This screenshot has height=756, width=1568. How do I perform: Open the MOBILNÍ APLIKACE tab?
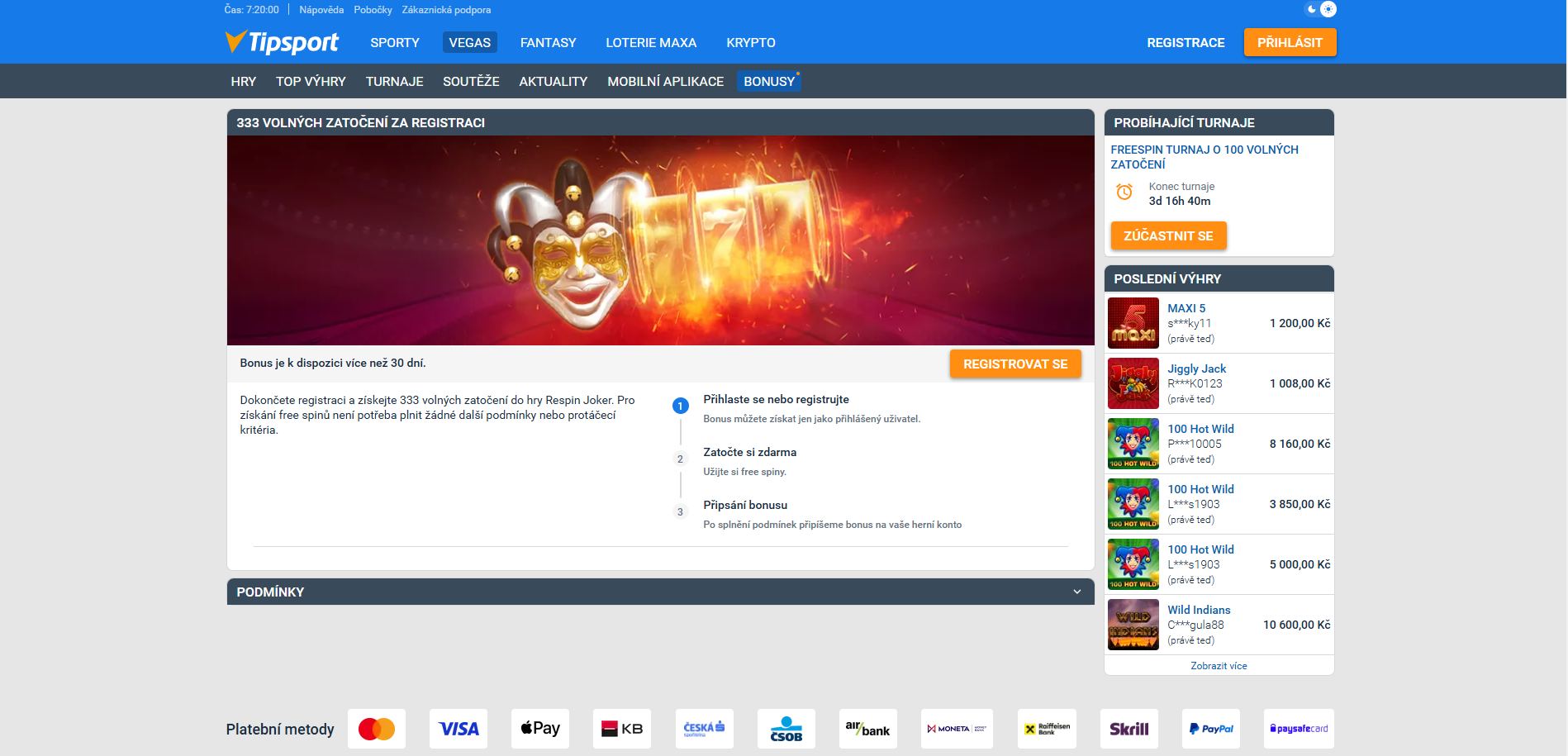666,81
